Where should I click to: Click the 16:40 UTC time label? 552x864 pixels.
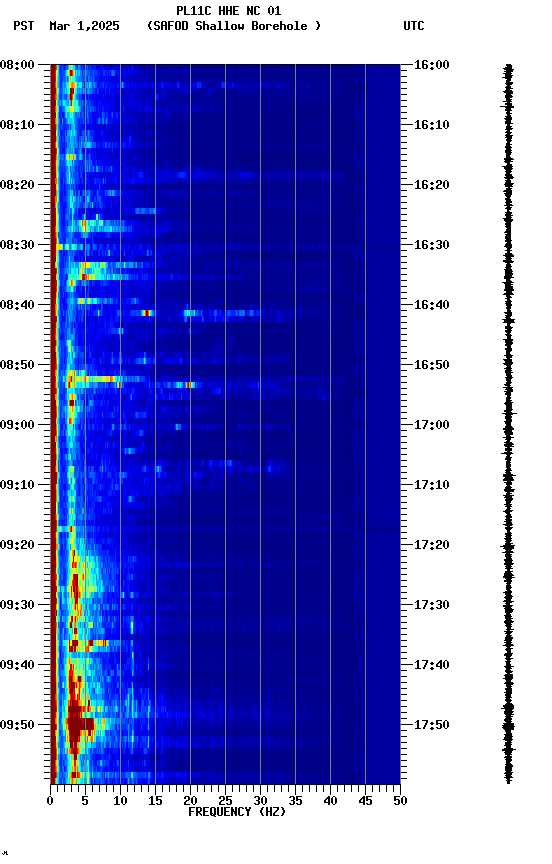pyautogui.click(x=432, y=305)
